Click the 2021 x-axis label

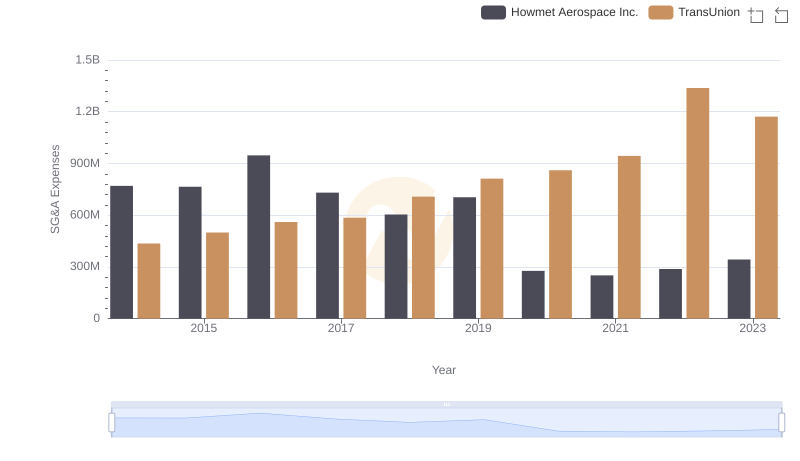[615, 328]
